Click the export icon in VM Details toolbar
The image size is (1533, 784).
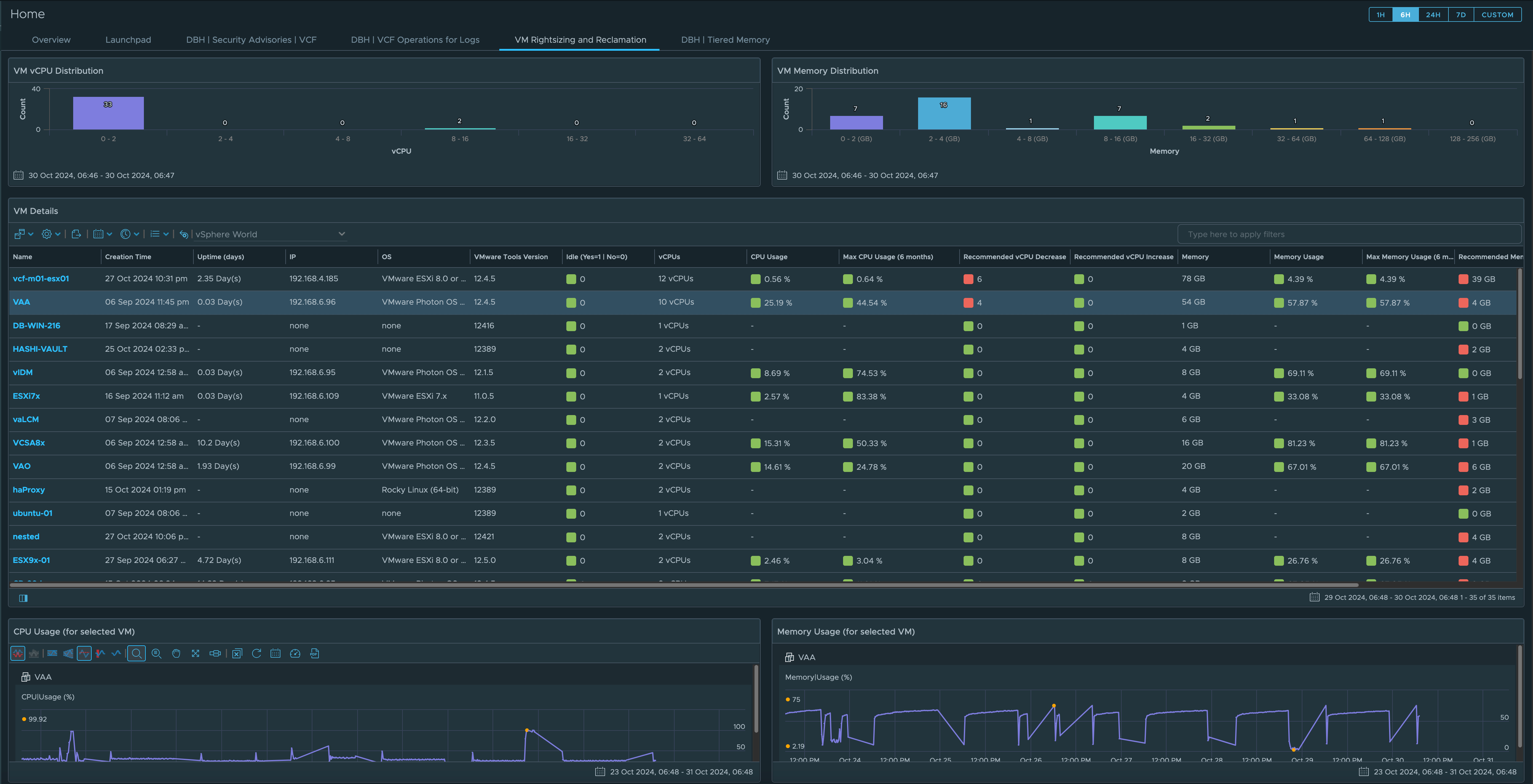coord(76,234)
